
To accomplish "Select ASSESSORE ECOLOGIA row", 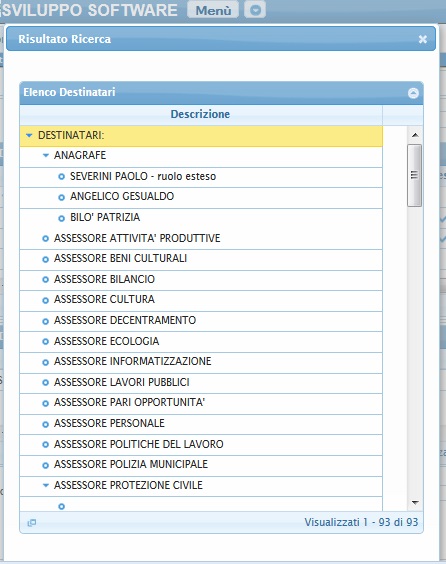I will click(x=201, y=341).
